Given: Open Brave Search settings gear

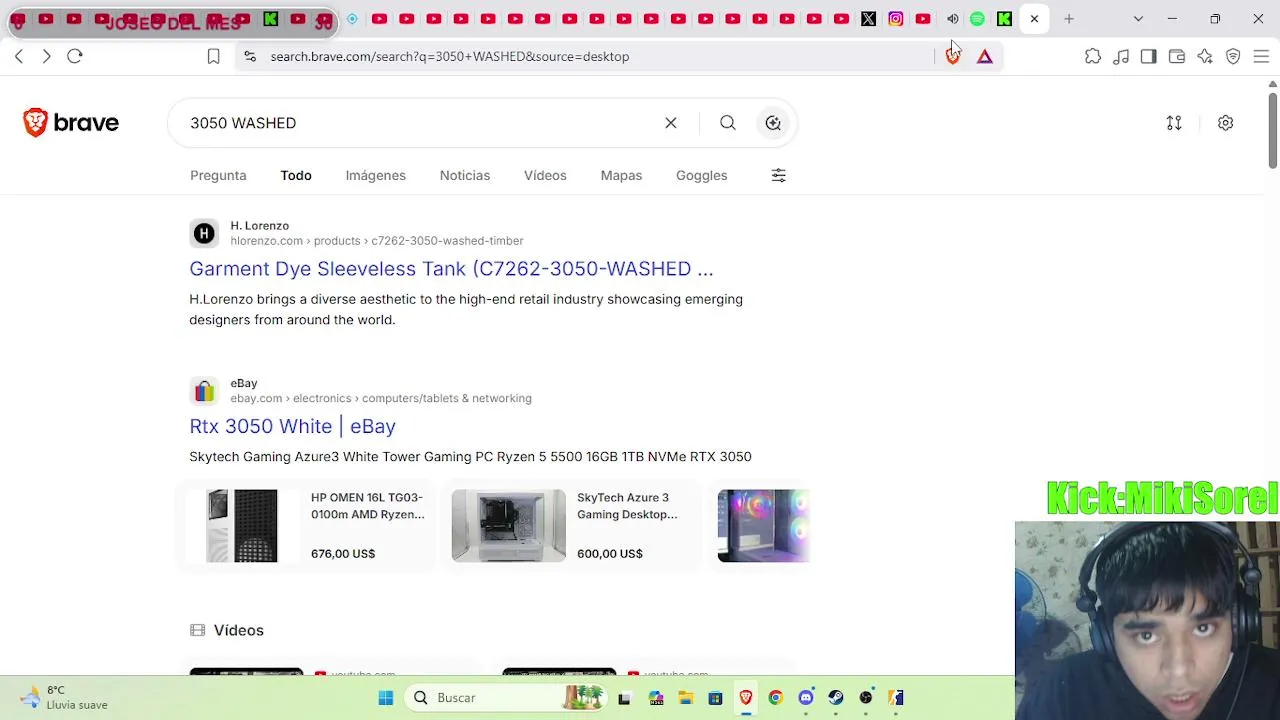Looking at the screenshot, I should coord(1225,123).
